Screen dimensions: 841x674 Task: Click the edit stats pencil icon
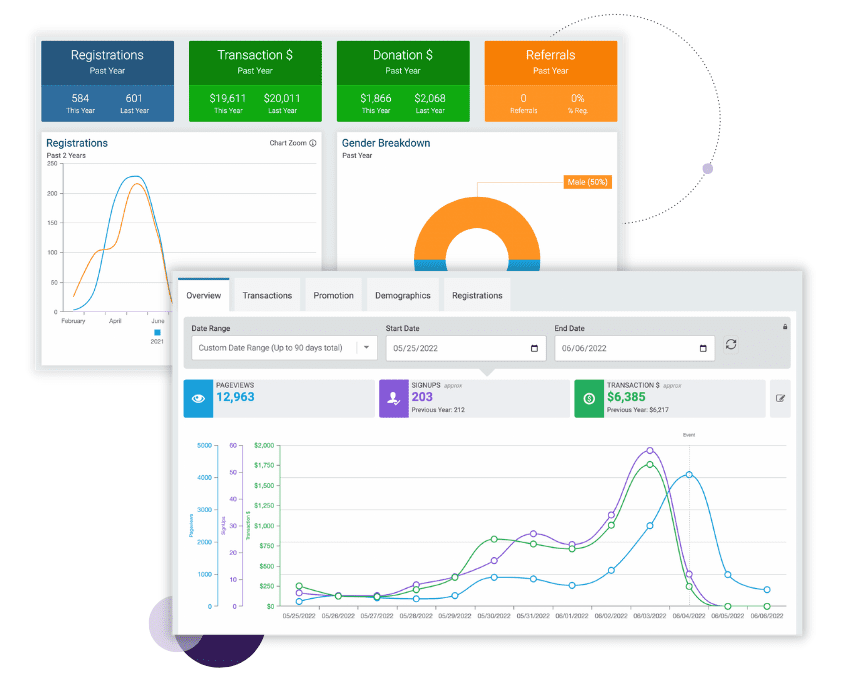click(780, 398)
